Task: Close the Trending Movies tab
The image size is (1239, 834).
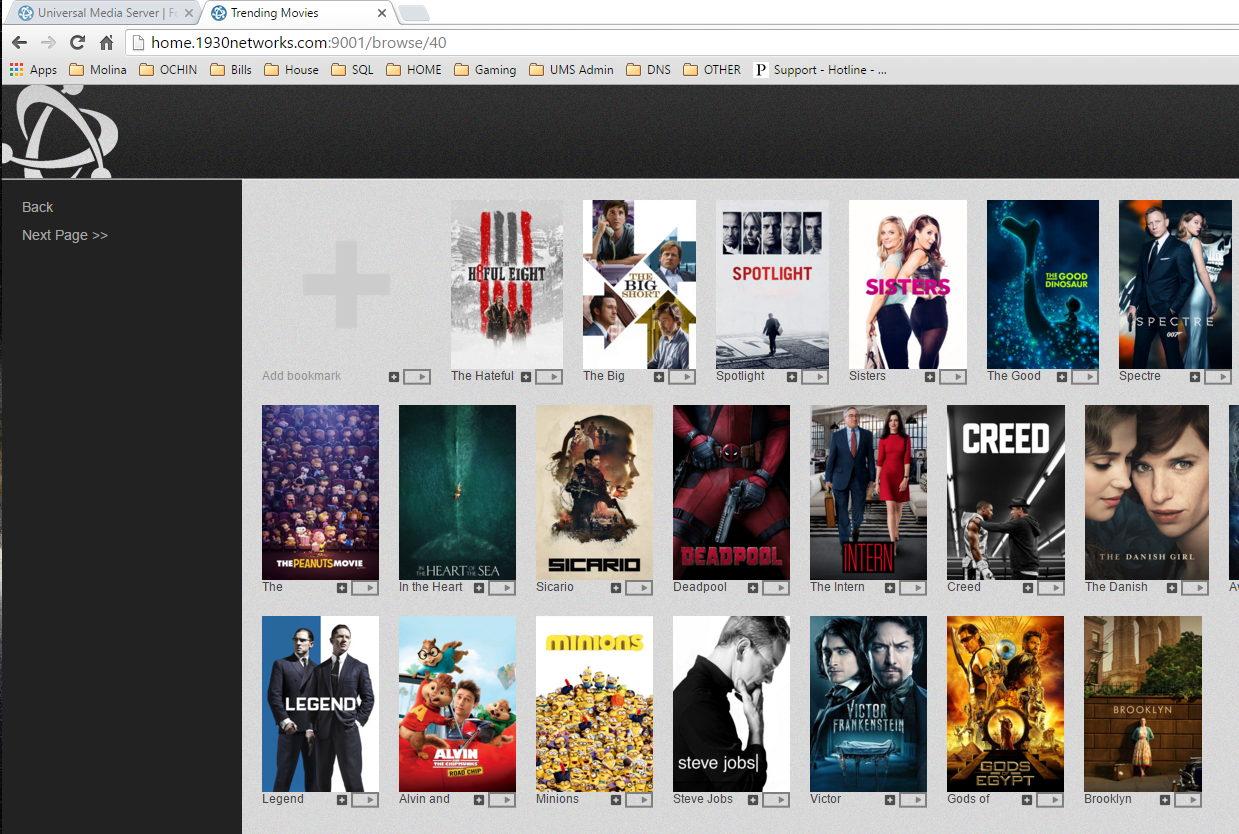Action: 381,13
